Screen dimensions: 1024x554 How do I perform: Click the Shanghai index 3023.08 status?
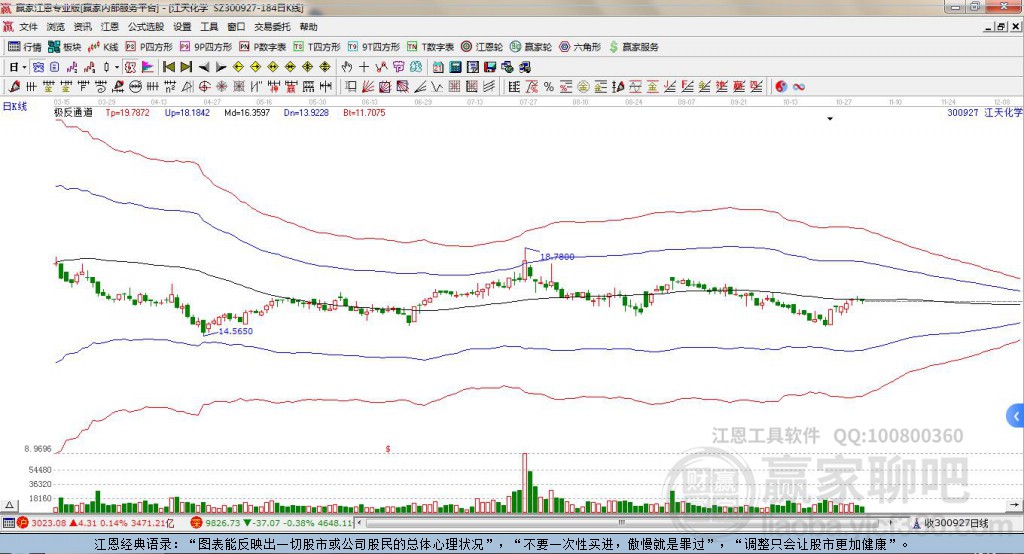(95, 523)
